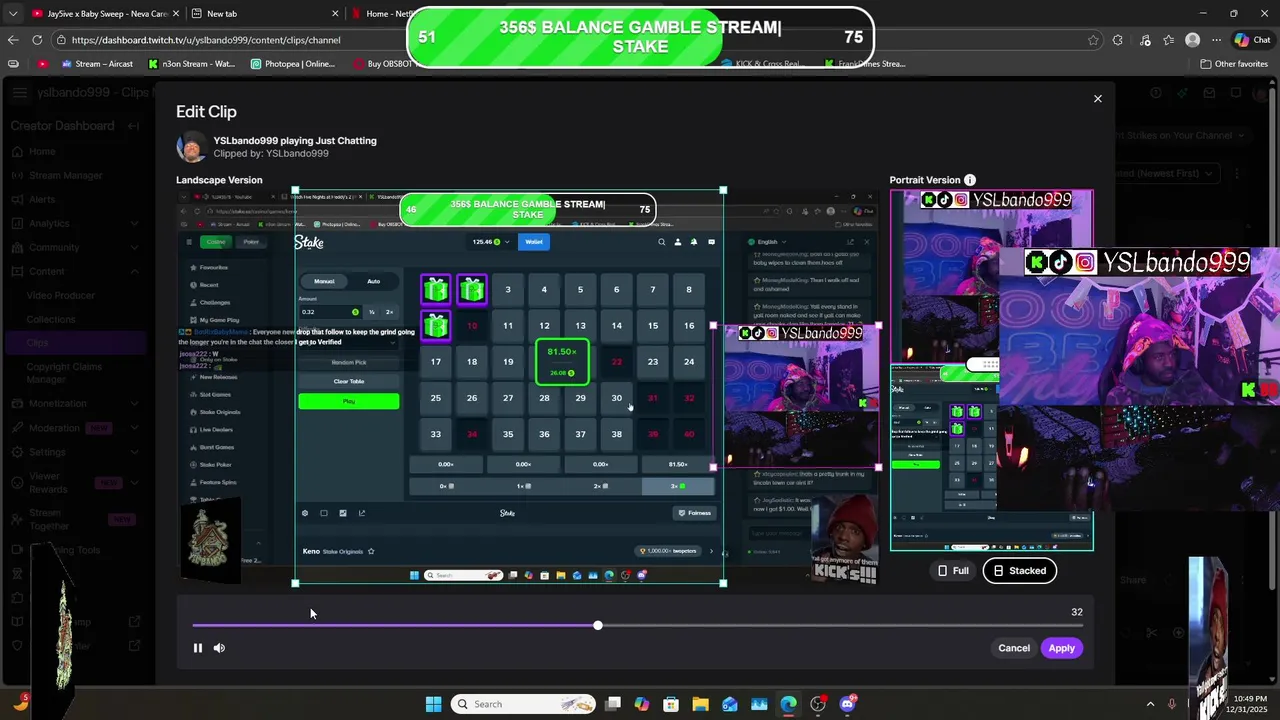Open Microsoft Store from the taskbar
The width and height of the screenshot is (1280, 720).
point(671,704)
